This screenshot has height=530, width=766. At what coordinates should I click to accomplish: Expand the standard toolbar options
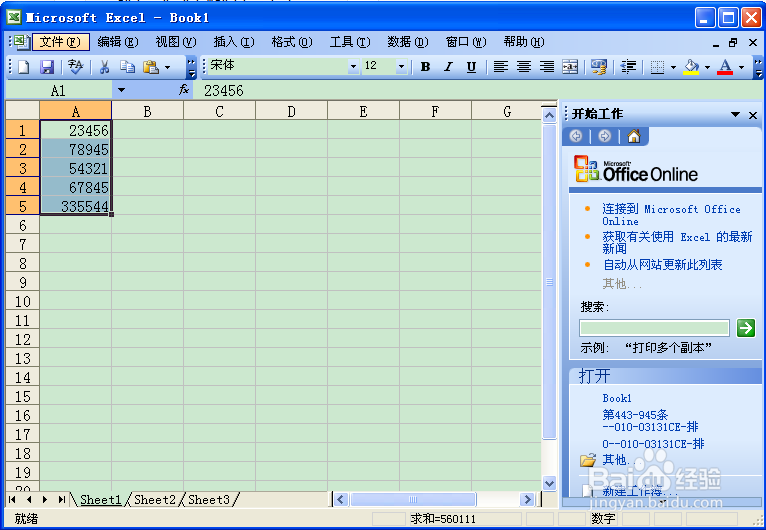pos(192,67)
